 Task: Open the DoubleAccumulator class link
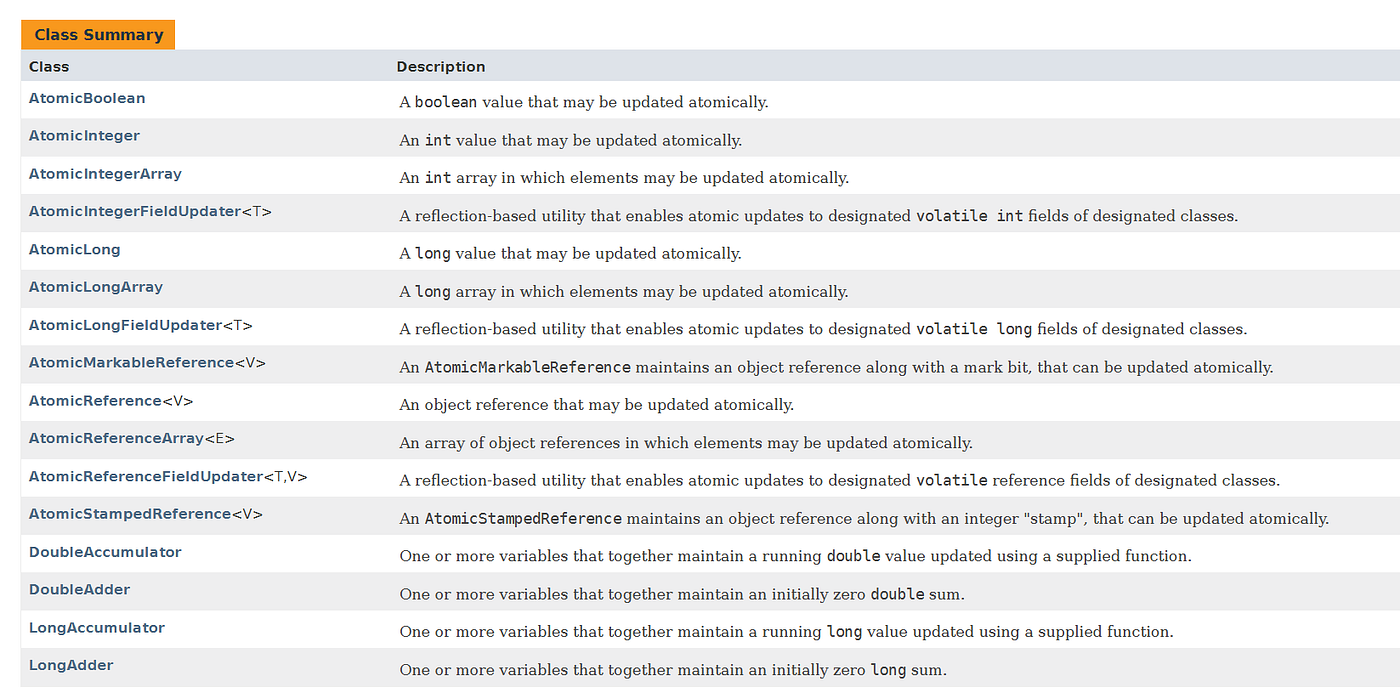pyautogui.click(x=105, y=552)
